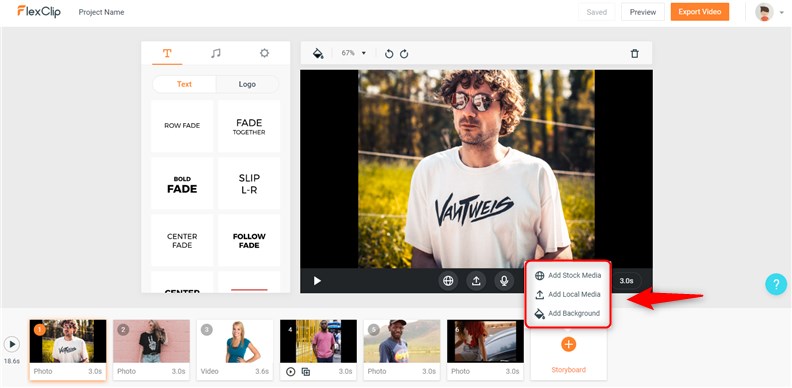Image resolution: width=792 pixels, height=388 pixels.
Task: Select the Text toggle option
Action: [184, 84]
